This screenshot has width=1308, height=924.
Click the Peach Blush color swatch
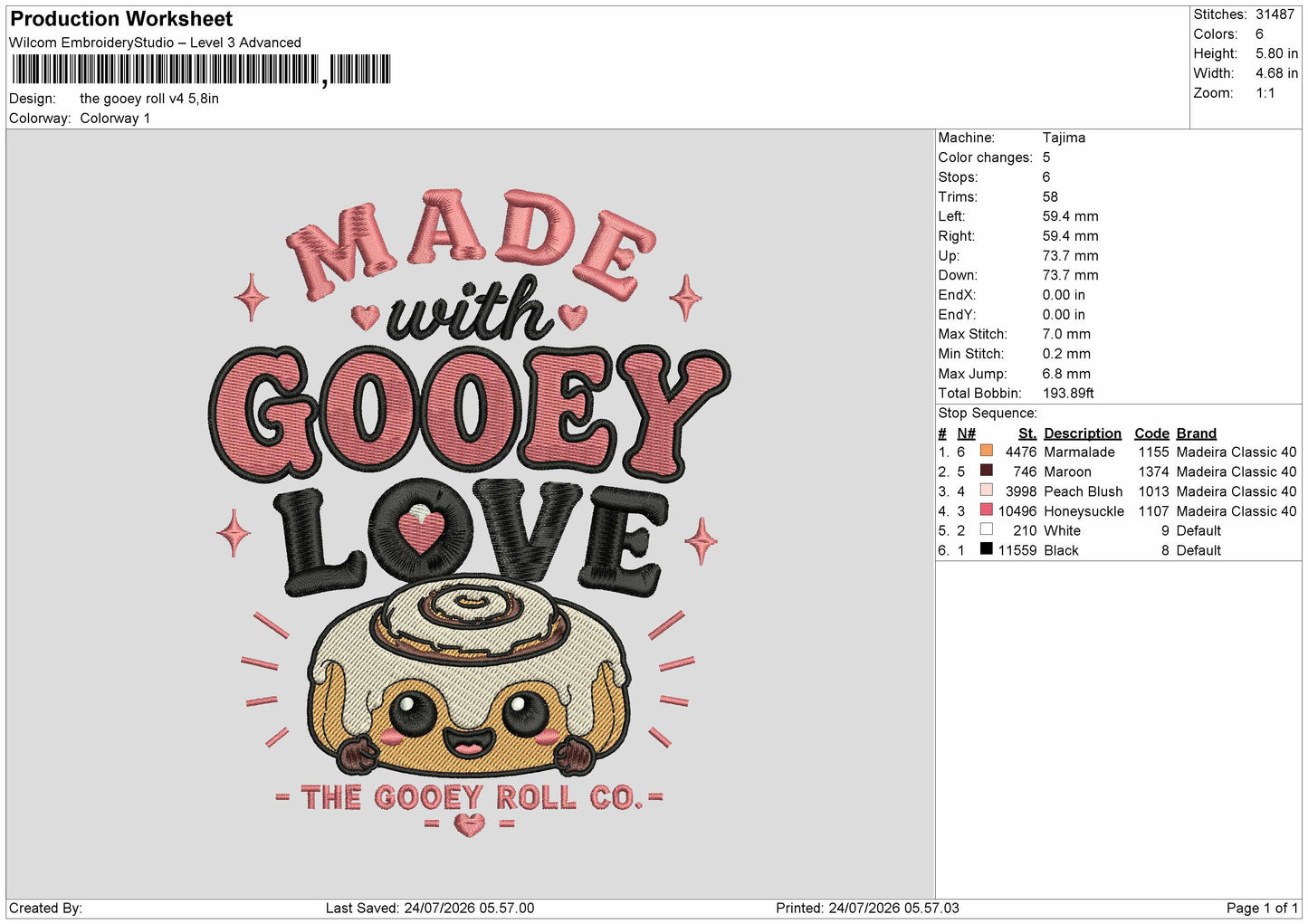pos(987,491)
